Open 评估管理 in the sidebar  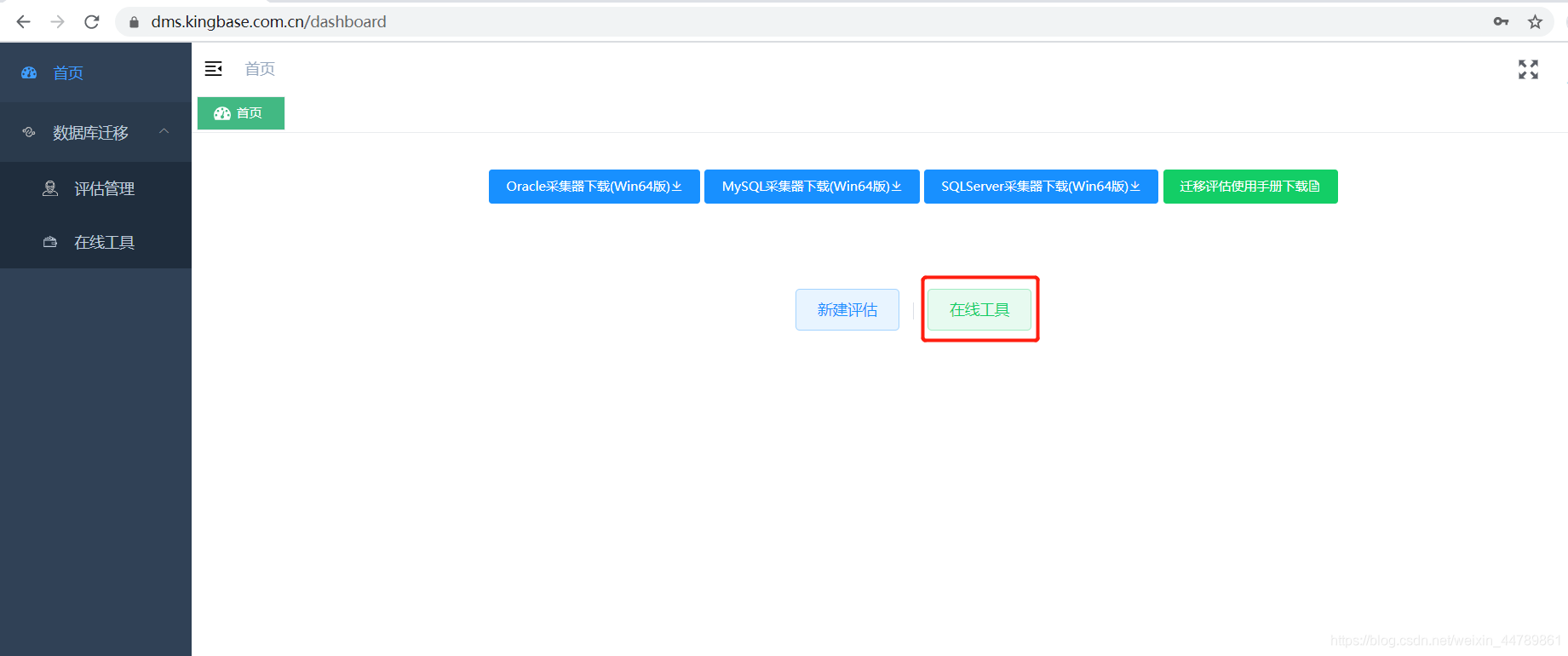coord(95,188)
